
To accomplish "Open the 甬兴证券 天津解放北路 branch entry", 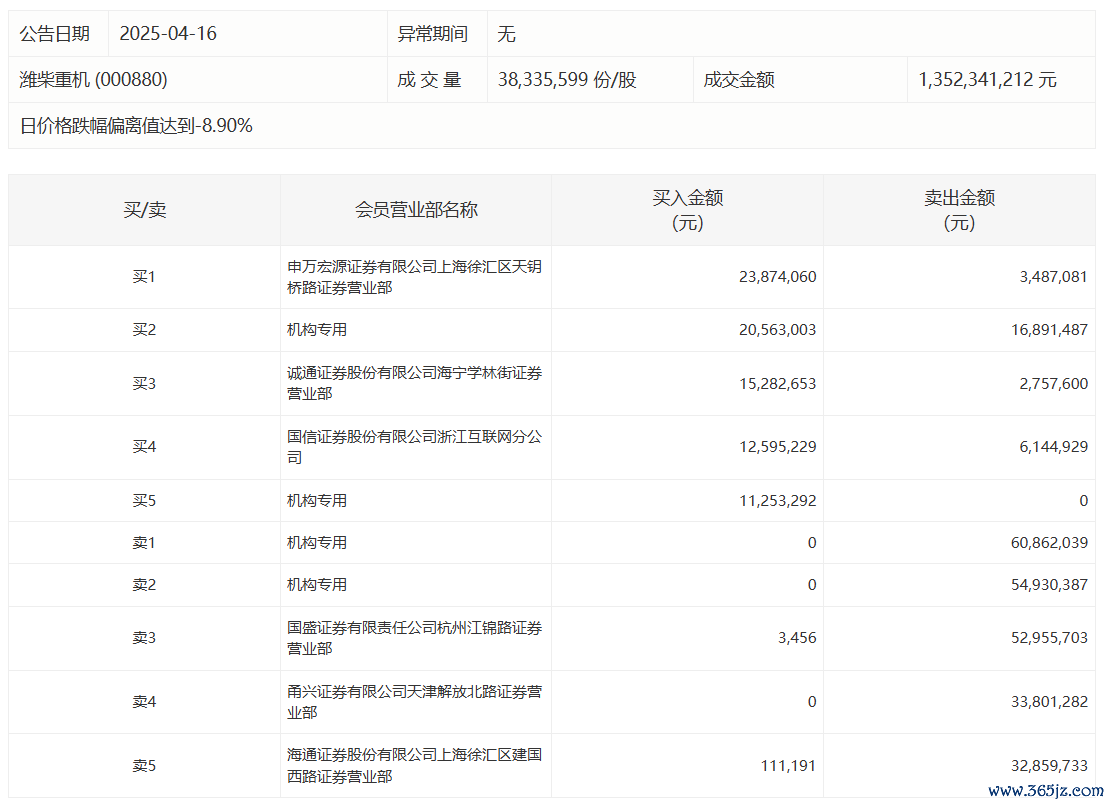I will coord(414,702).
